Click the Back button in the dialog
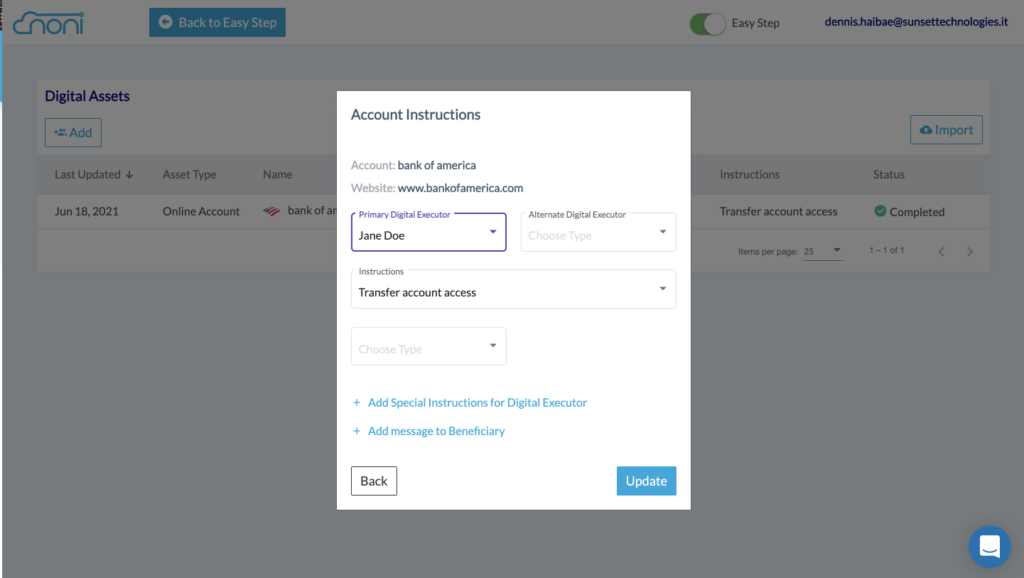The width and height of the screenshot is (1024, 578). pos(374,481)
